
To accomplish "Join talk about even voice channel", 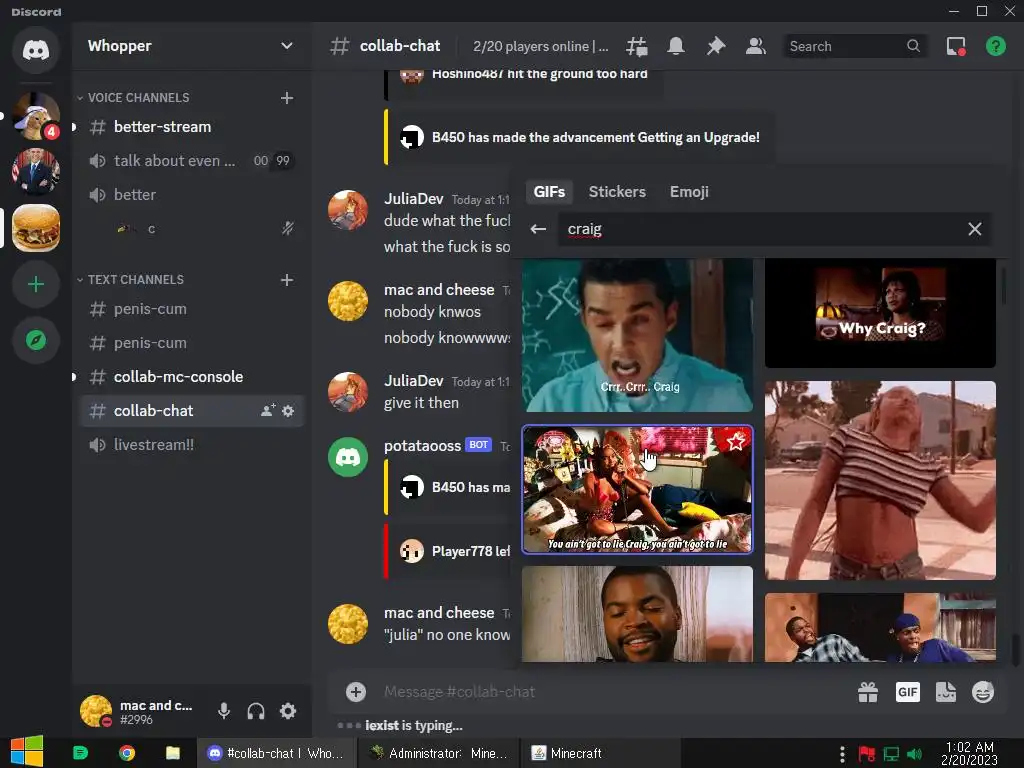I will (x=192, y=161).
